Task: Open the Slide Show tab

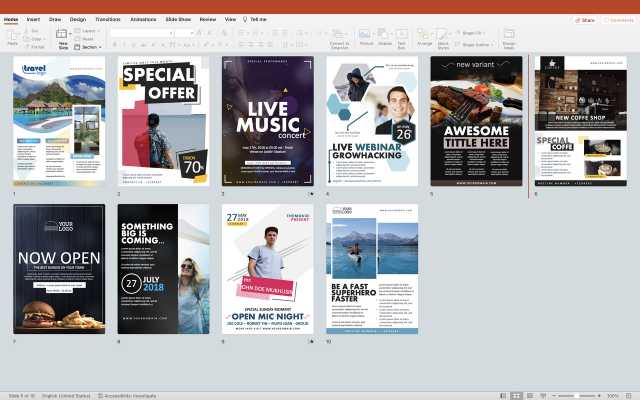Action: click(179, 19)
